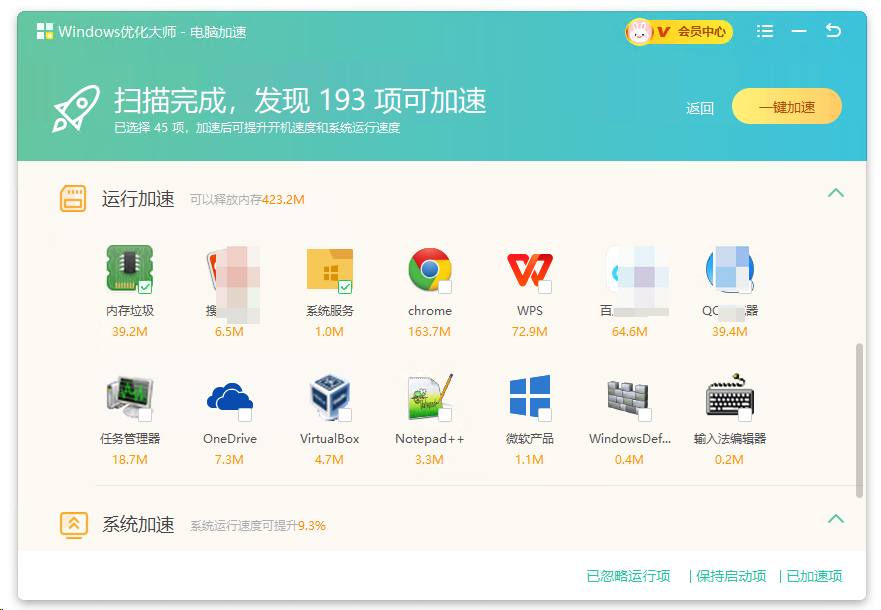Click the Notepad++ name label
The image size is (881, 610).
430,439
